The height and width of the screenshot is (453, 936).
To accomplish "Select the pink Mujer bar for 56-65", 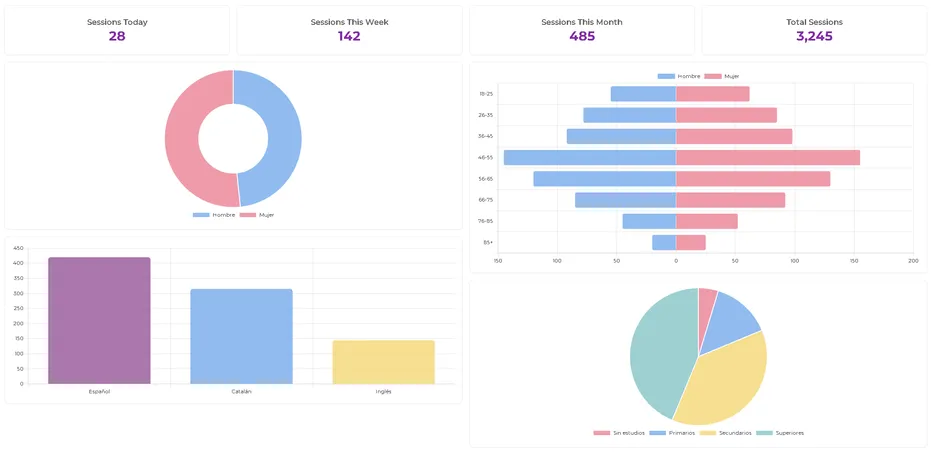I will [753, 179].
